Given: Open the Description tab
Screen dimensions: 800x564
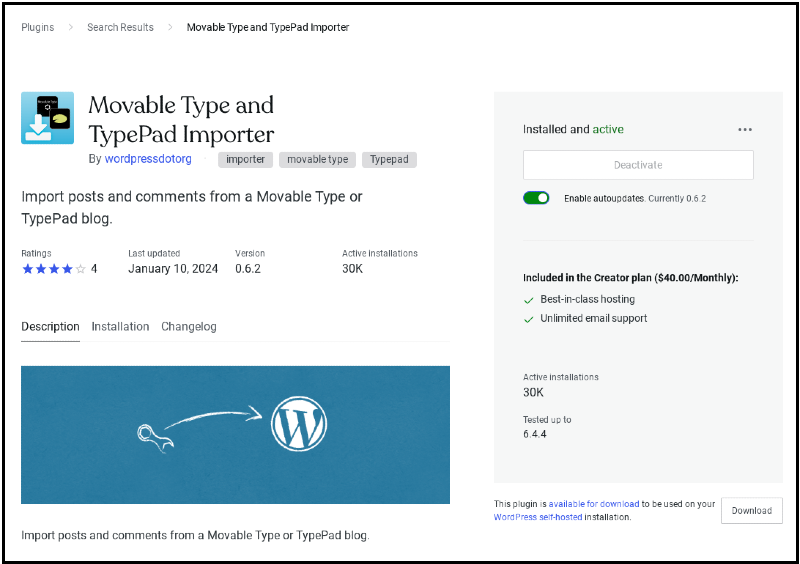Looking at the screenshot, I should [50, 327].
